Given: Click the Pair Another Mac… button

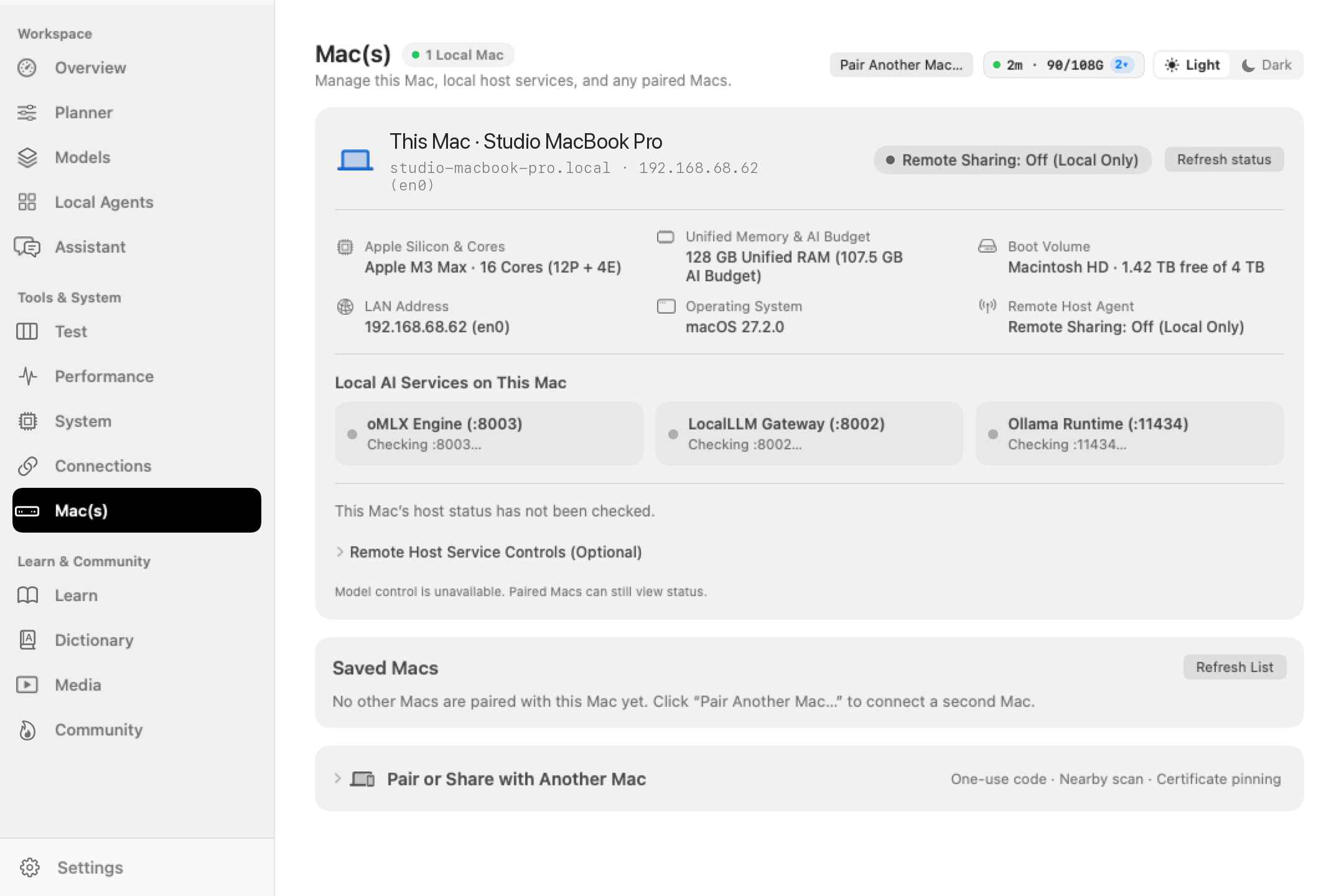Looking at the screenshot, I should 901,65.
